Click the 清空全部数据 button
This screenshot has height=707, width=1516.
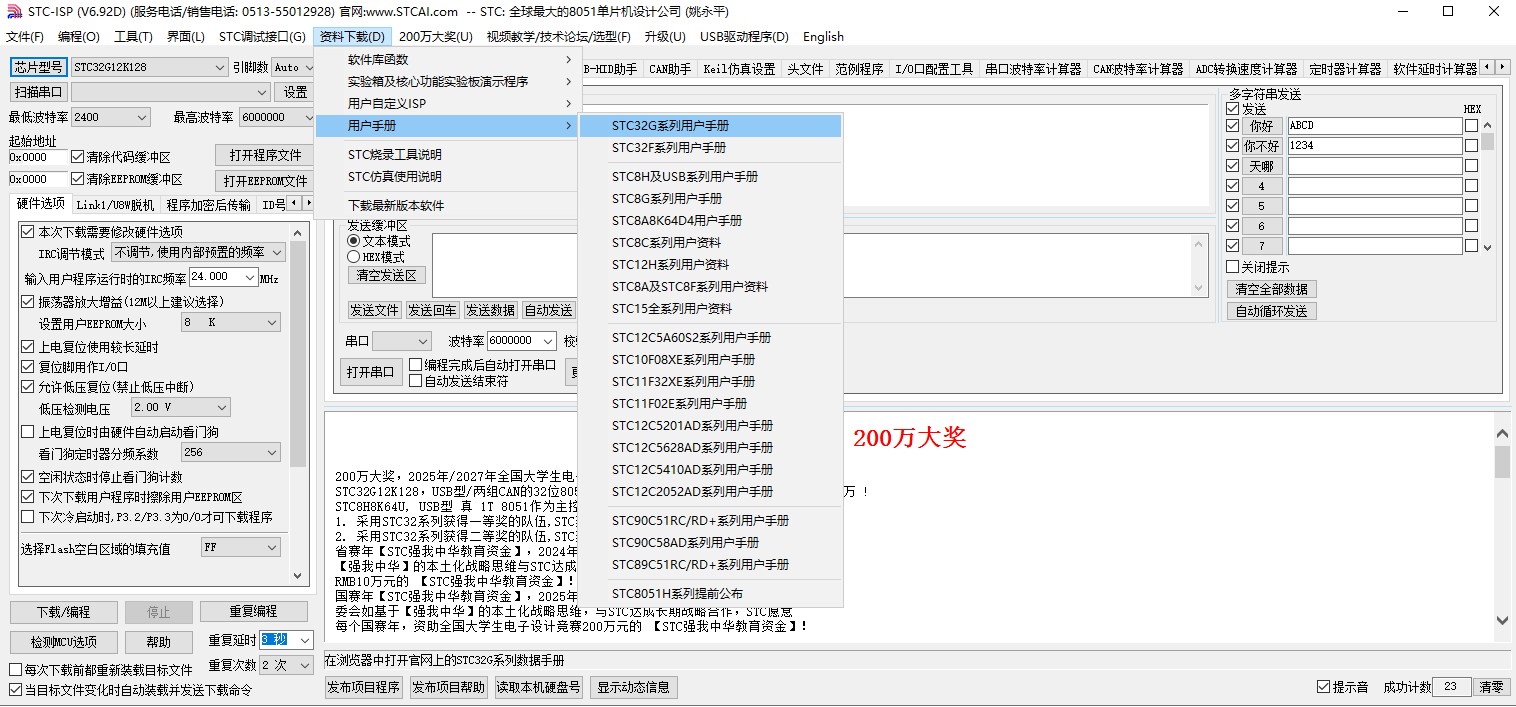1271,289
